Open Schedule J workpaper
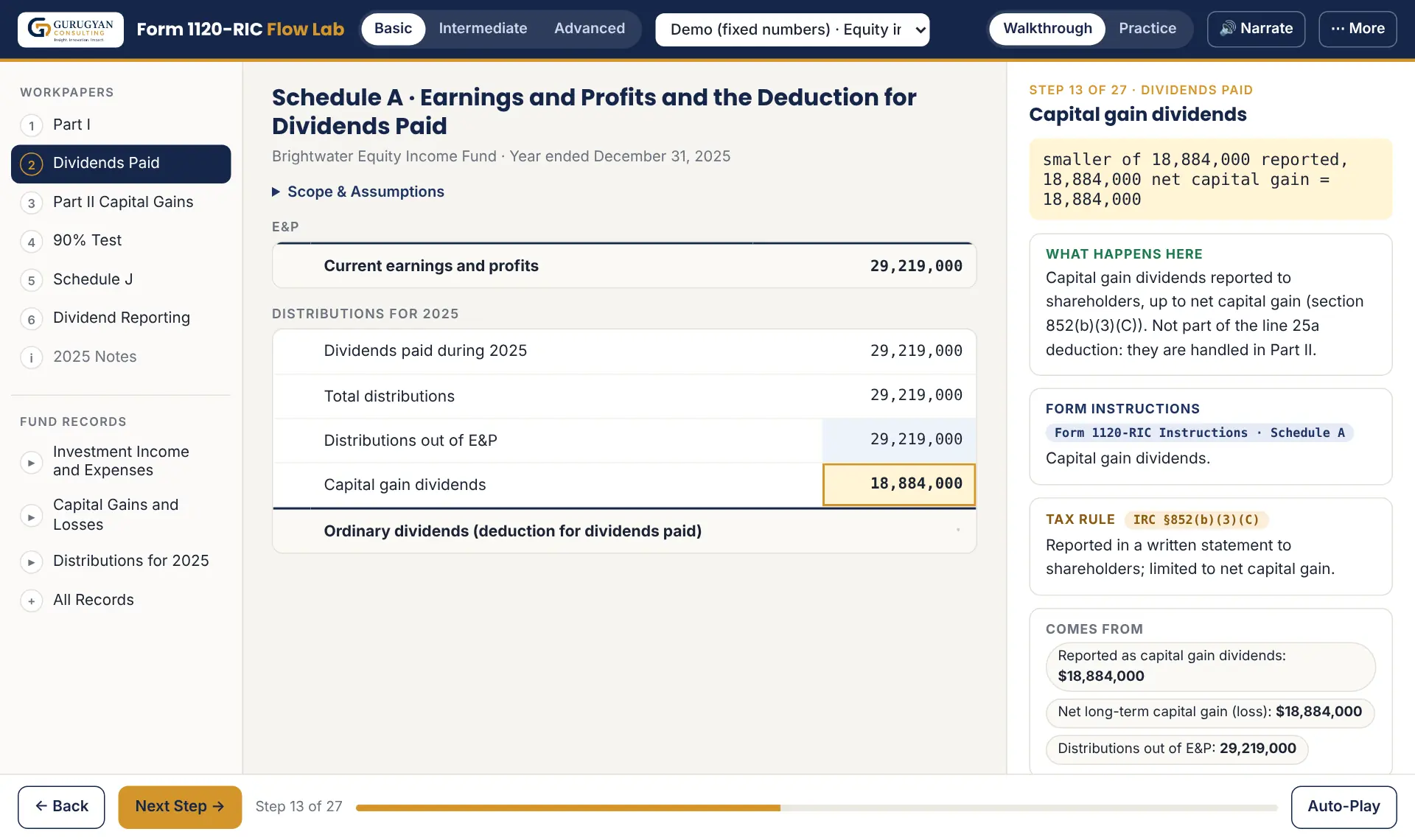1415x840 pixels. (x=121, y=279)
